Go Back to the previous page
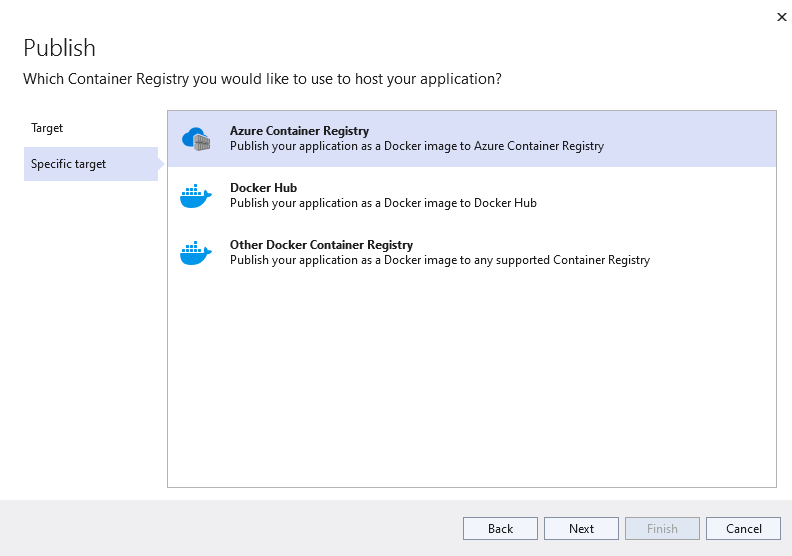 coord(500,529)
